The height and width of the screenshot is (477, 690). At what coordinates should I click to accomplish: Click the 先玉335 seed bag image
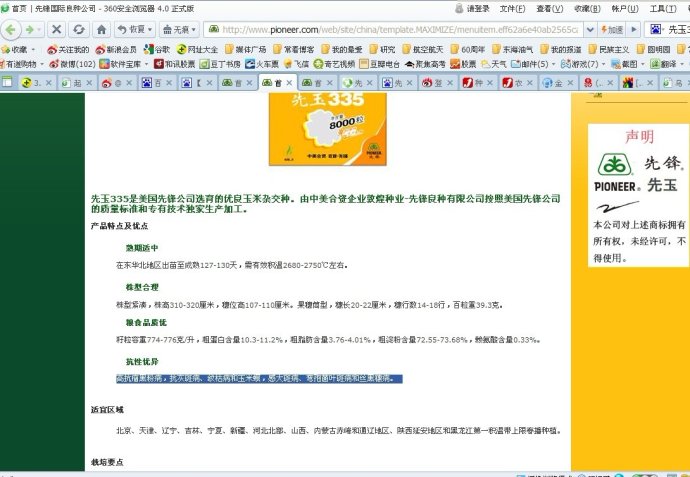328,129
